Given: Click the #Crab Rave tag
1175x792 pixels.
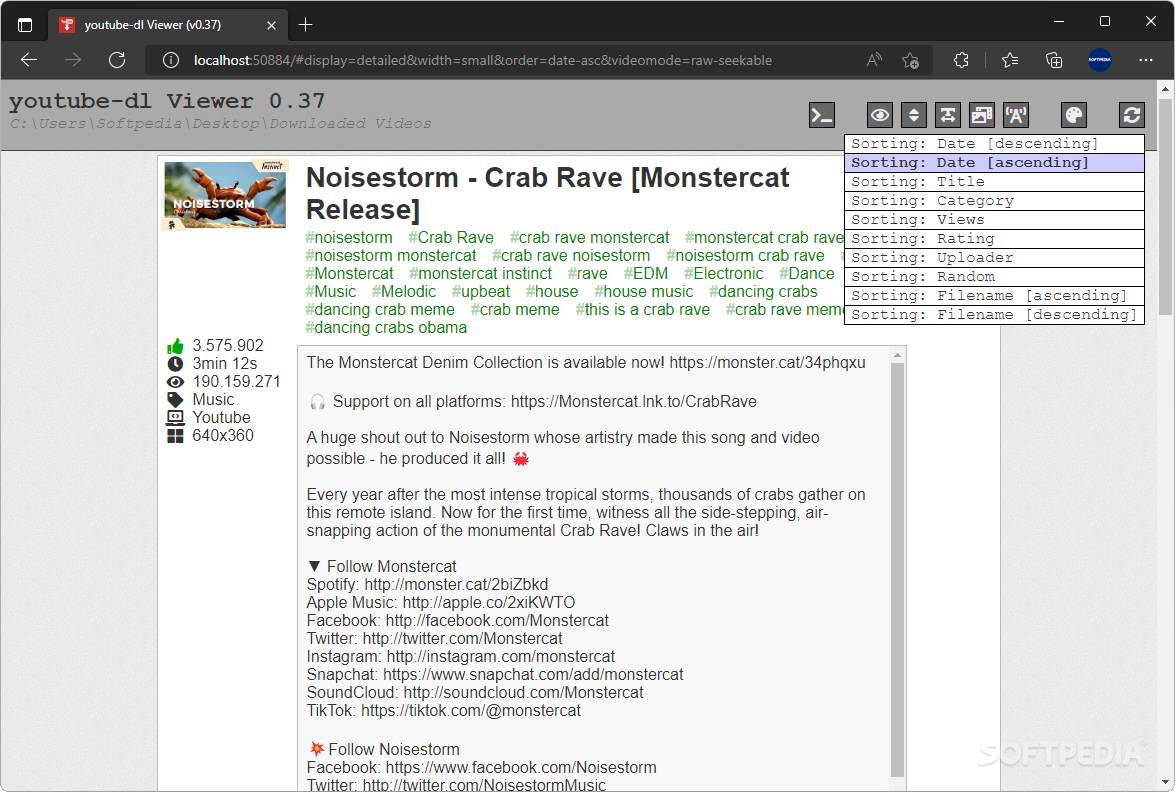Looking at the screenshot, I should 451,238.
